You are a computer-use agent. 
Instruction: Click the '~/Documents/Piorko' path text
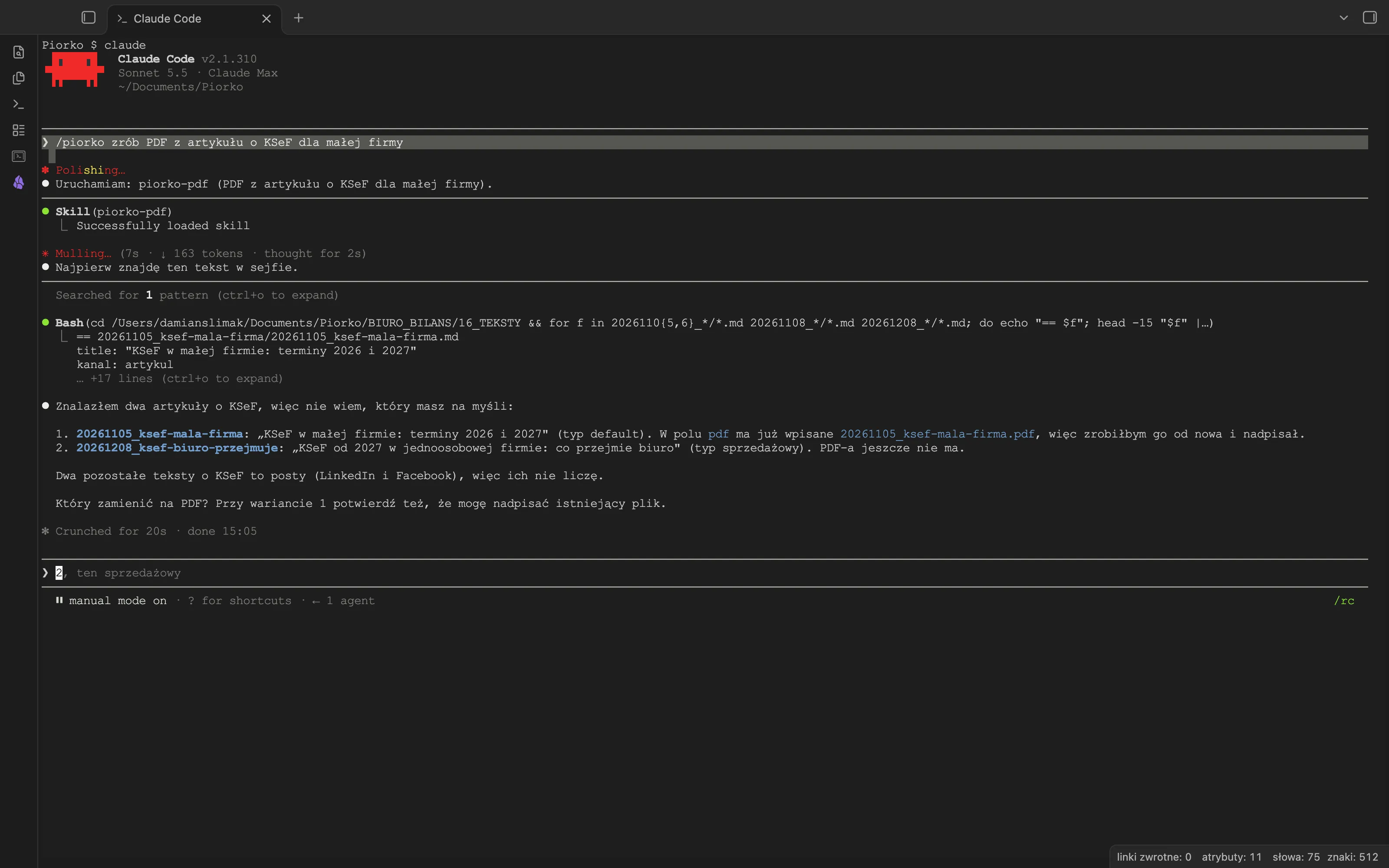(x=180, y=87)
